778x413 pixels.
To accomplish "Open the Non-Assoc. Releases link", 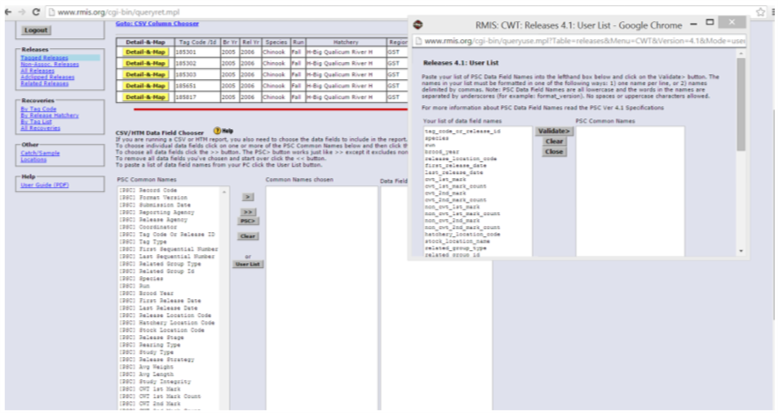I will [50, 65].
